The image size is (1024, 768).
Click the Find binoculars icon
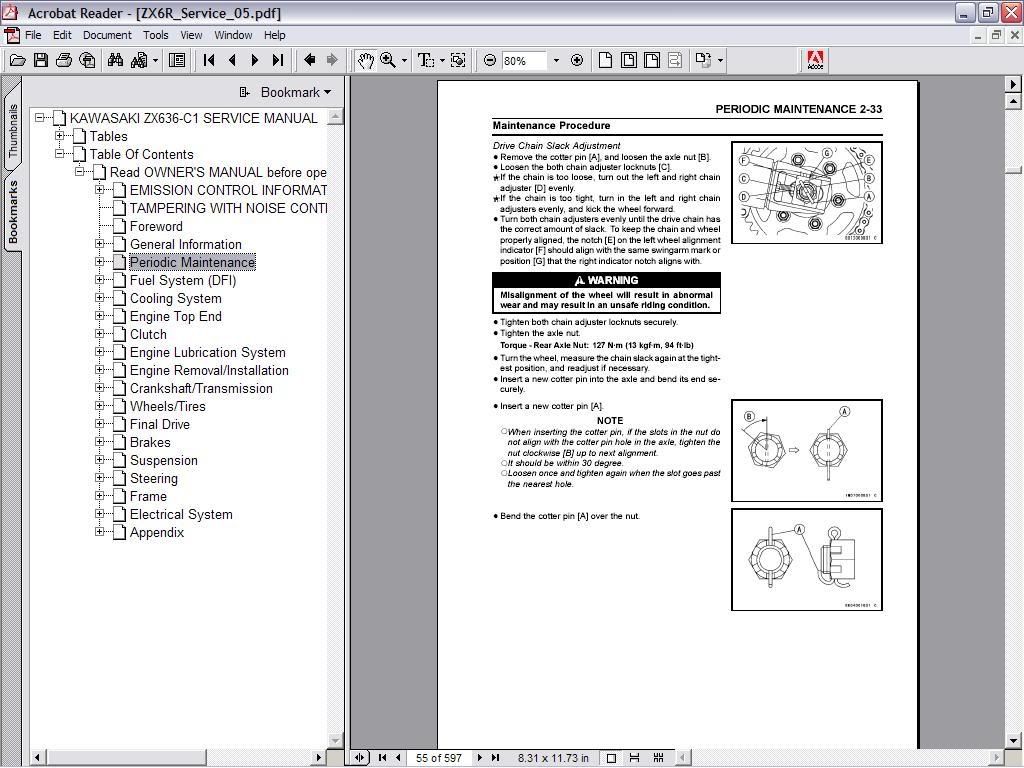(x=115, y=60)
